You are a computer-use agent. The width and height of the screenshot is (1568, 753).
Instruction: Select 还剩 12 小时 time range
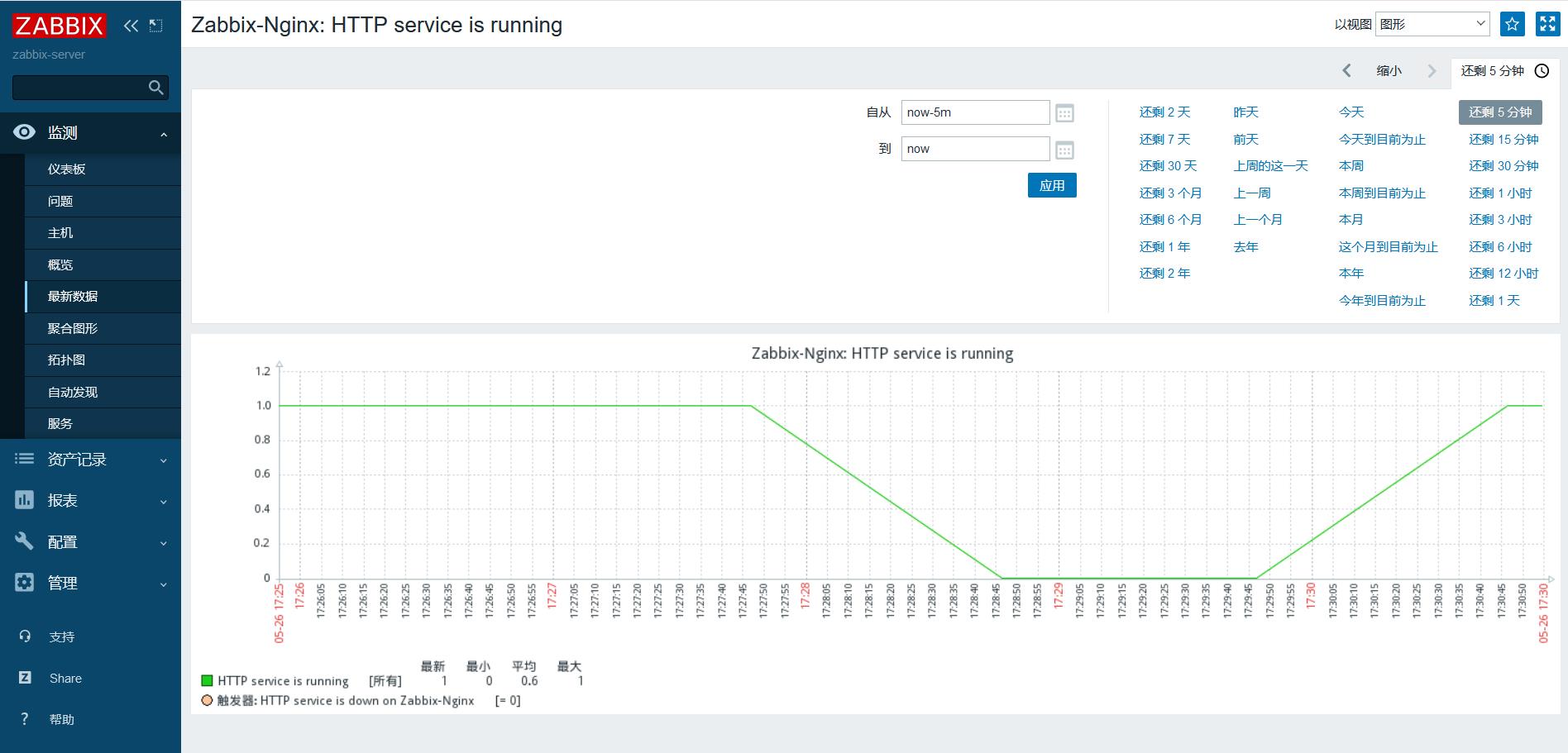point(1503,274)
